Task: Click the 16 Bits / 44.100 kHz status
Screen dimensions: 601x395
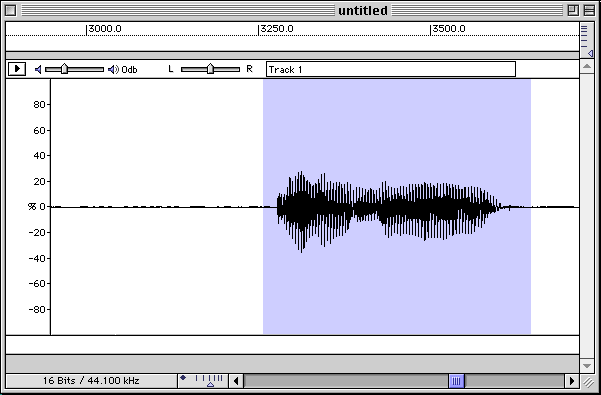Action: tap(91, 381)
